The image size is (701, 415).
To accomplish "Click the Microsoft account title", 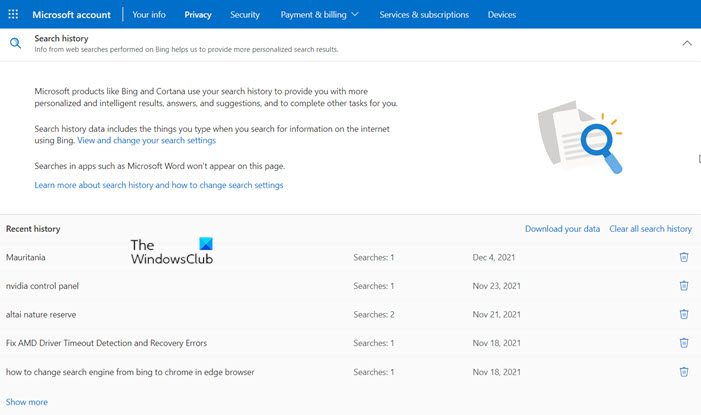I will point(73,15).
